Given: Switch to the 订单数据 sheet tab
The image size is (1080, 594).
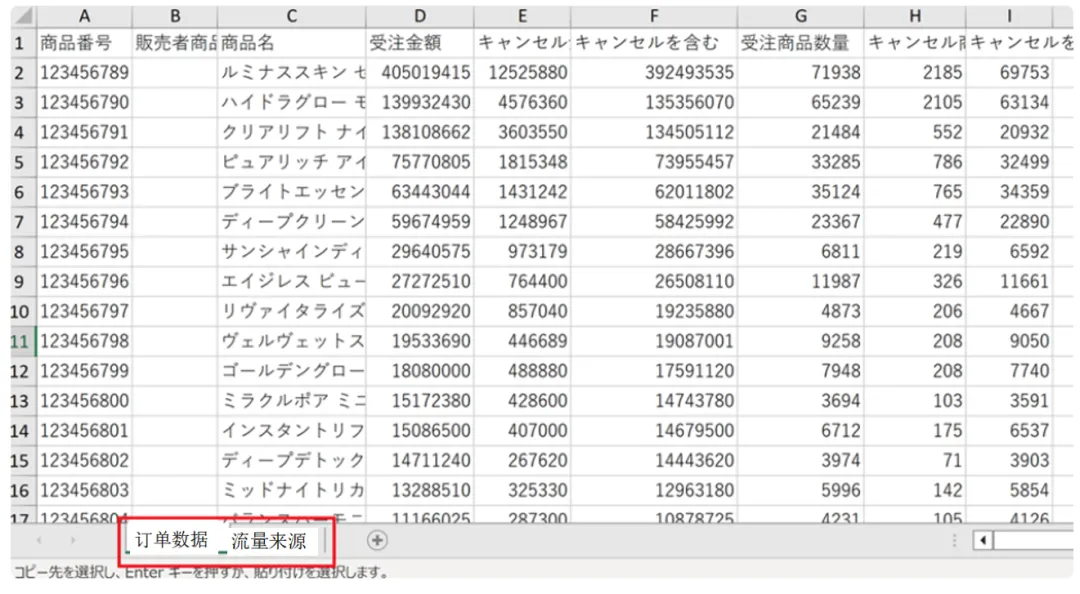Looking at the screenshot, I should click(x=171, y=540).
